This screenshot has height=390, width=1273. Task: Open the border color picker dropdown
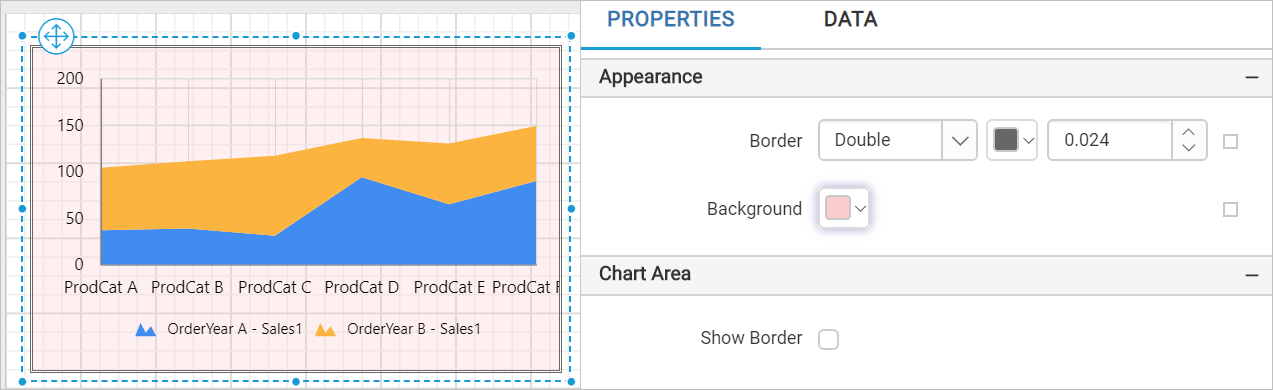[1012, 141]
